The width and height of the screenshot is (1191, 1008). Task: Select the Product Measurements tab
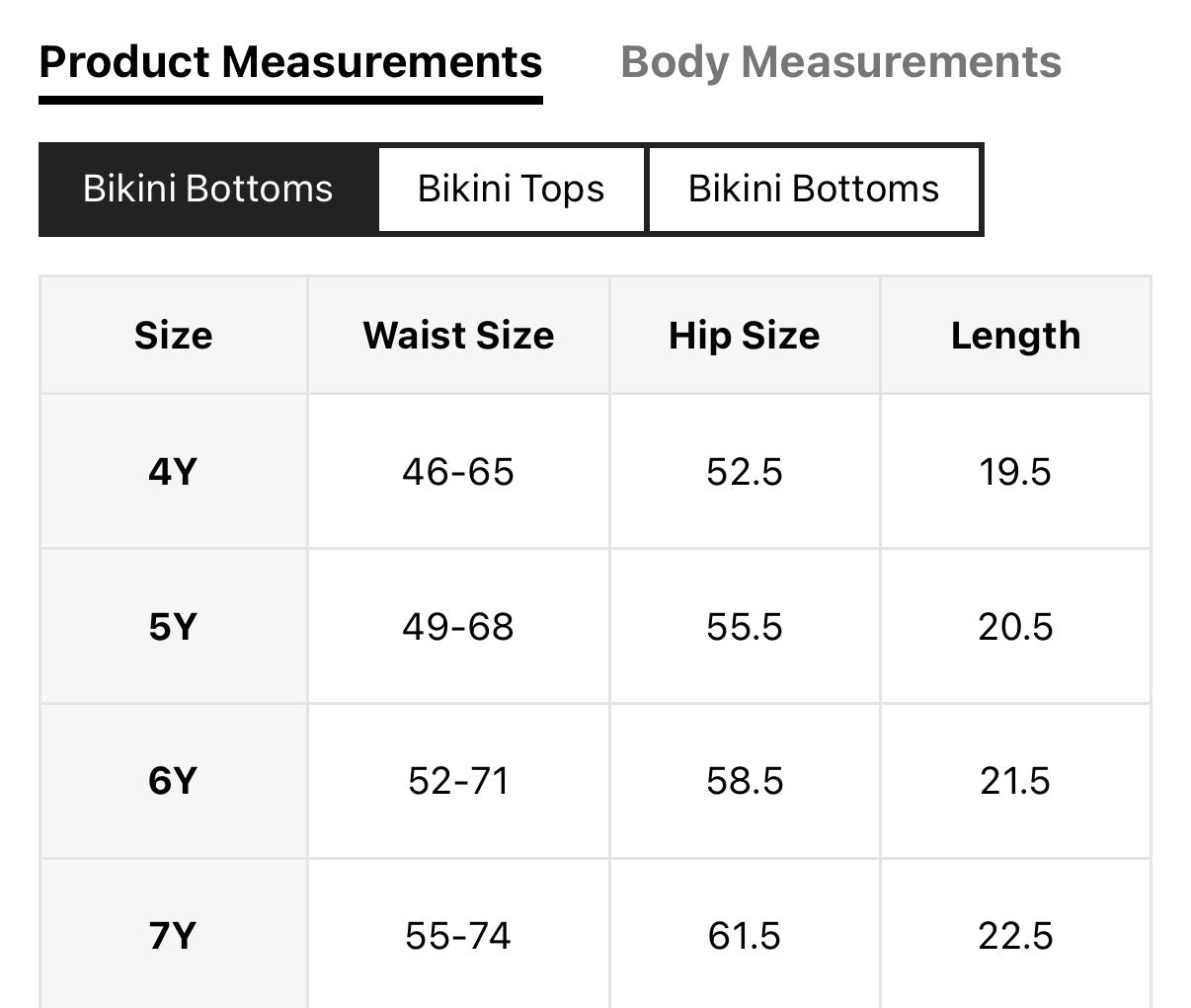click(x=290, y=61)
